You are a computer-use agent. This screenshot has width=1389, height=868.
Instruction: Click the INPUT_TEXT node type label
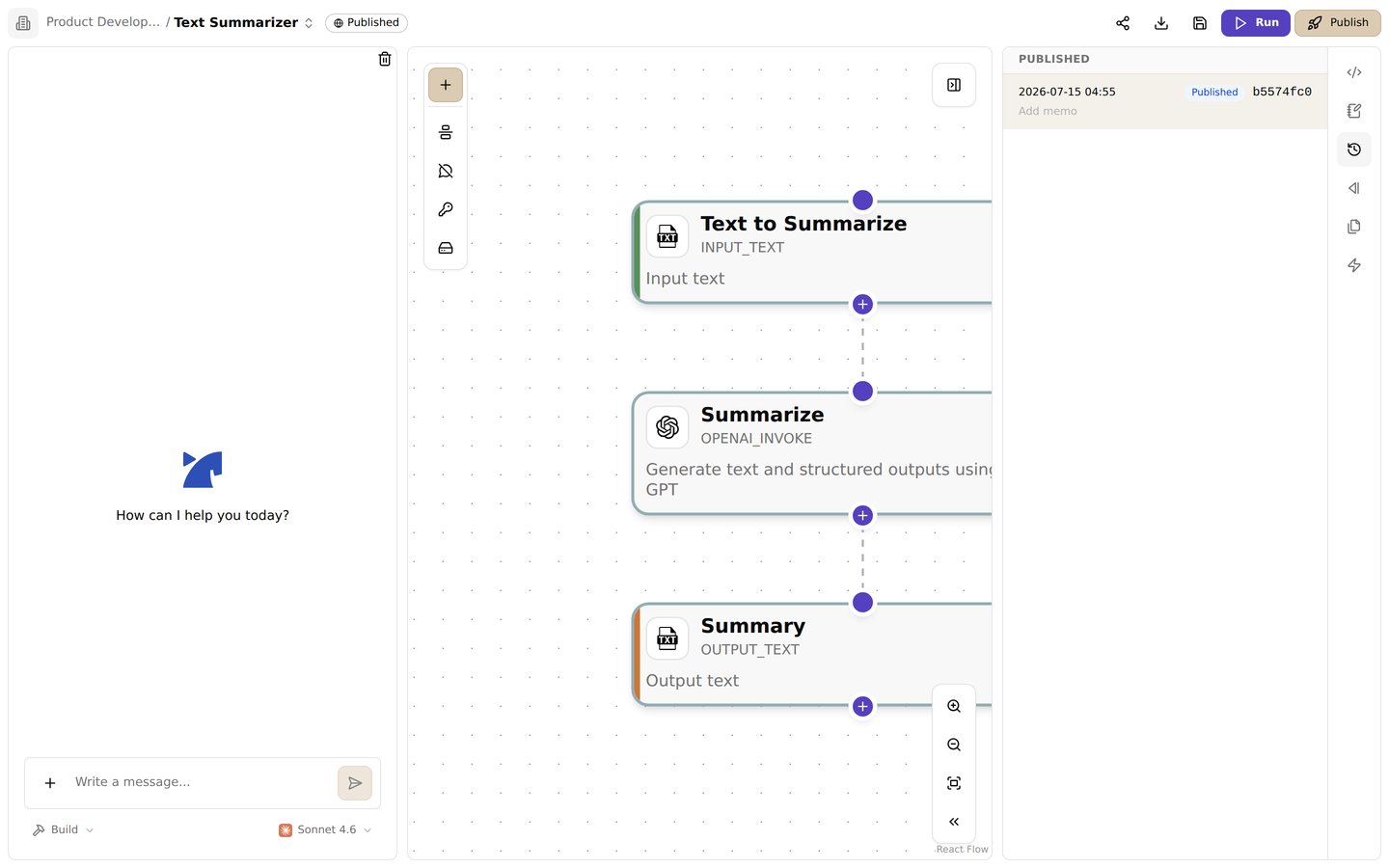click(743, 248)
